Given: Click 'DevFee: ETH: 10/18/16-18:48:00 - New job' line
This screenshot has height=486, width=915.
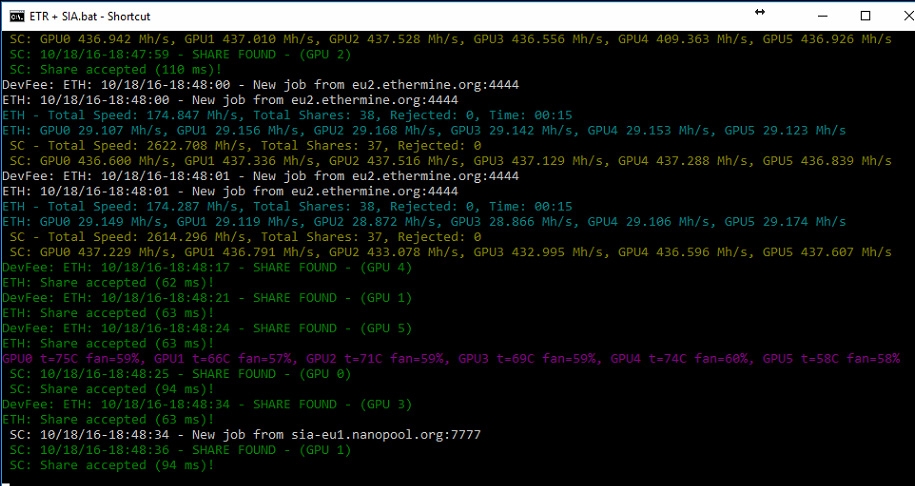Looking at the screenshot, I should pos(260,85).
